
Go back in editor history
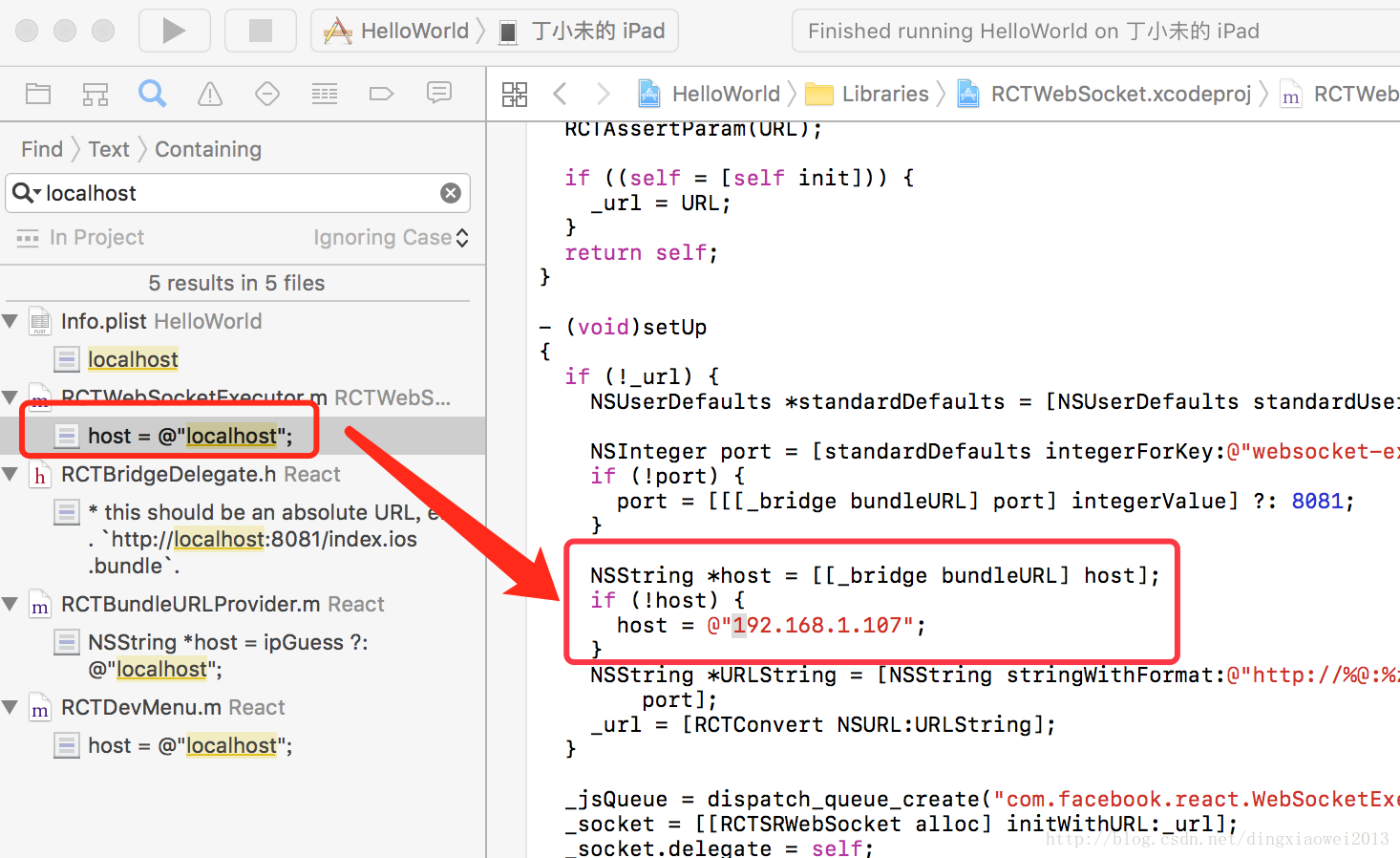[x=561, y=94]
